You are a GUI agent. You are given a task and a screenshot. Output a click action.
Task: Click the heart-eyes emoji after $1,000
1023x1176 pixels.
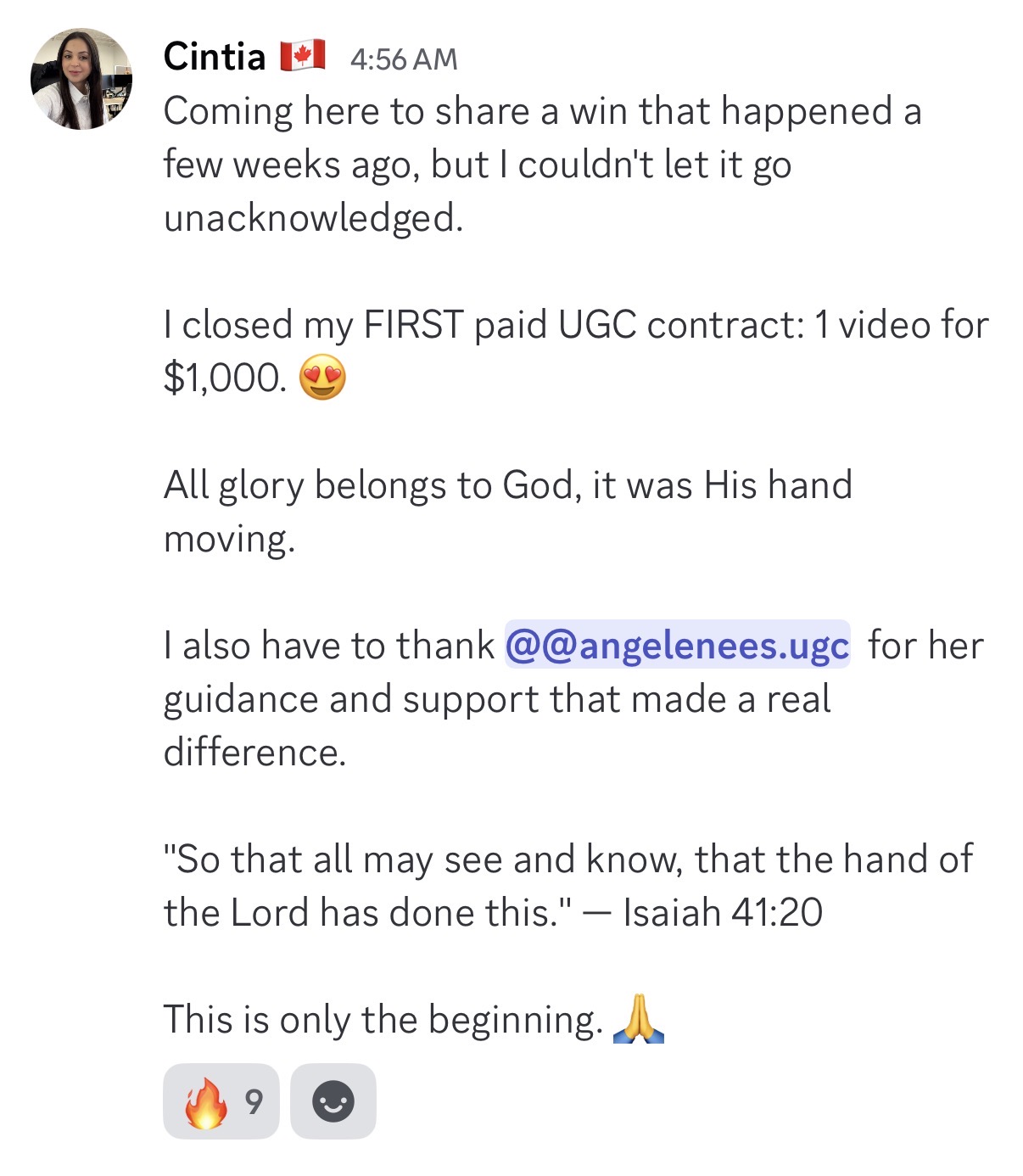click(x=323, y=378)
